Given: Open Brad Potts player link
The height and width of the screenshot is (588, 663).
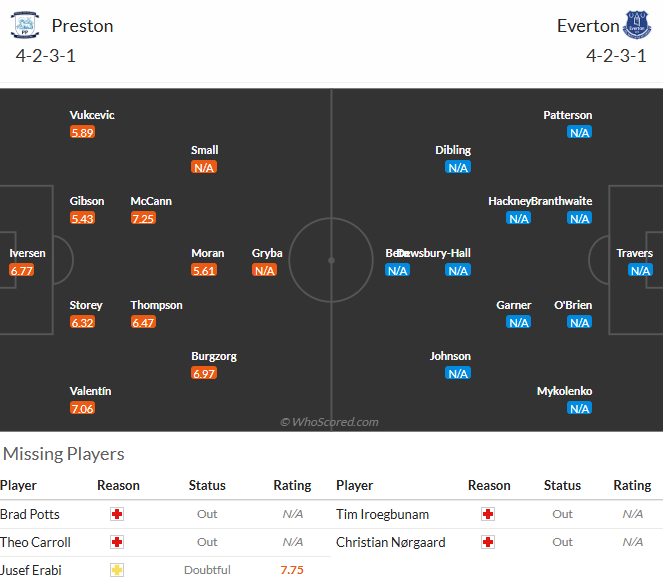Looking at the screenshot, I should click(30, 514).
